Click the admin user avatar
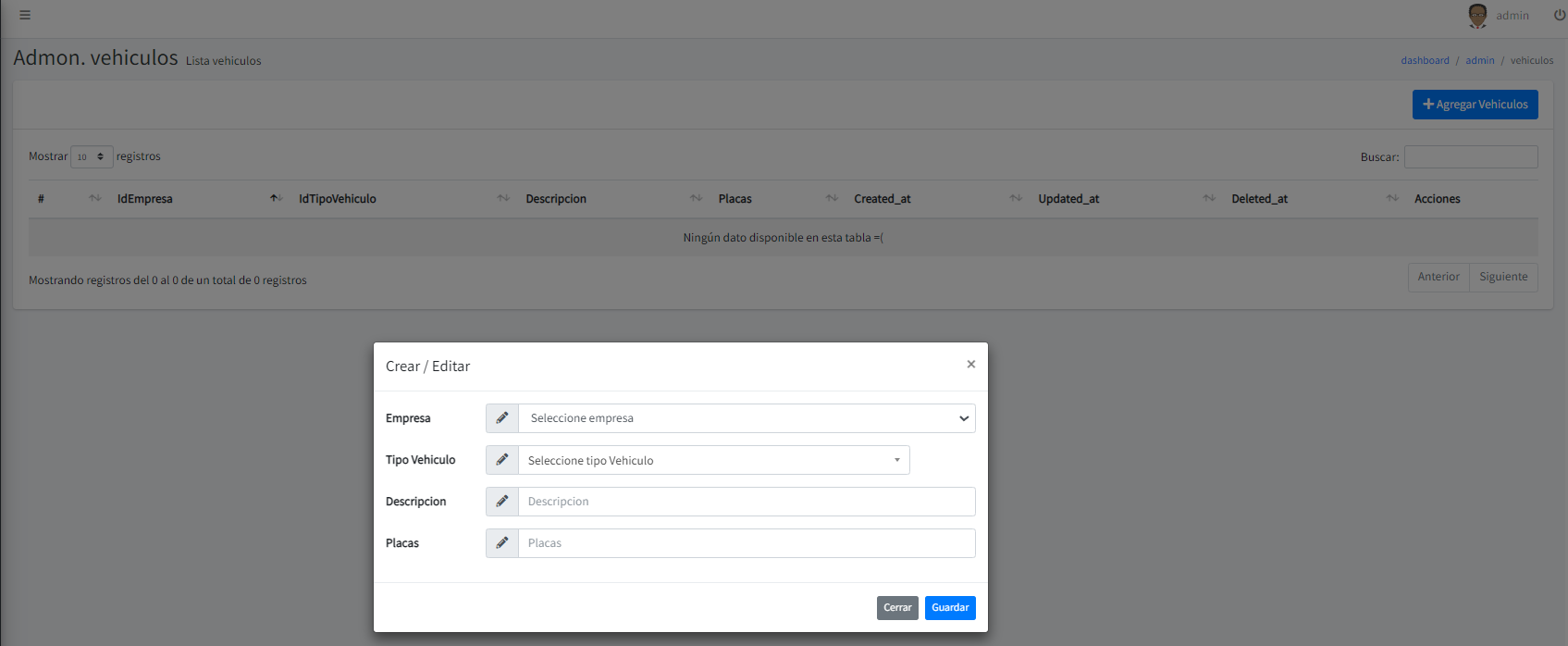Image resolution: width=1568 pixels, height=646 pixels. tap(1477, 15)
